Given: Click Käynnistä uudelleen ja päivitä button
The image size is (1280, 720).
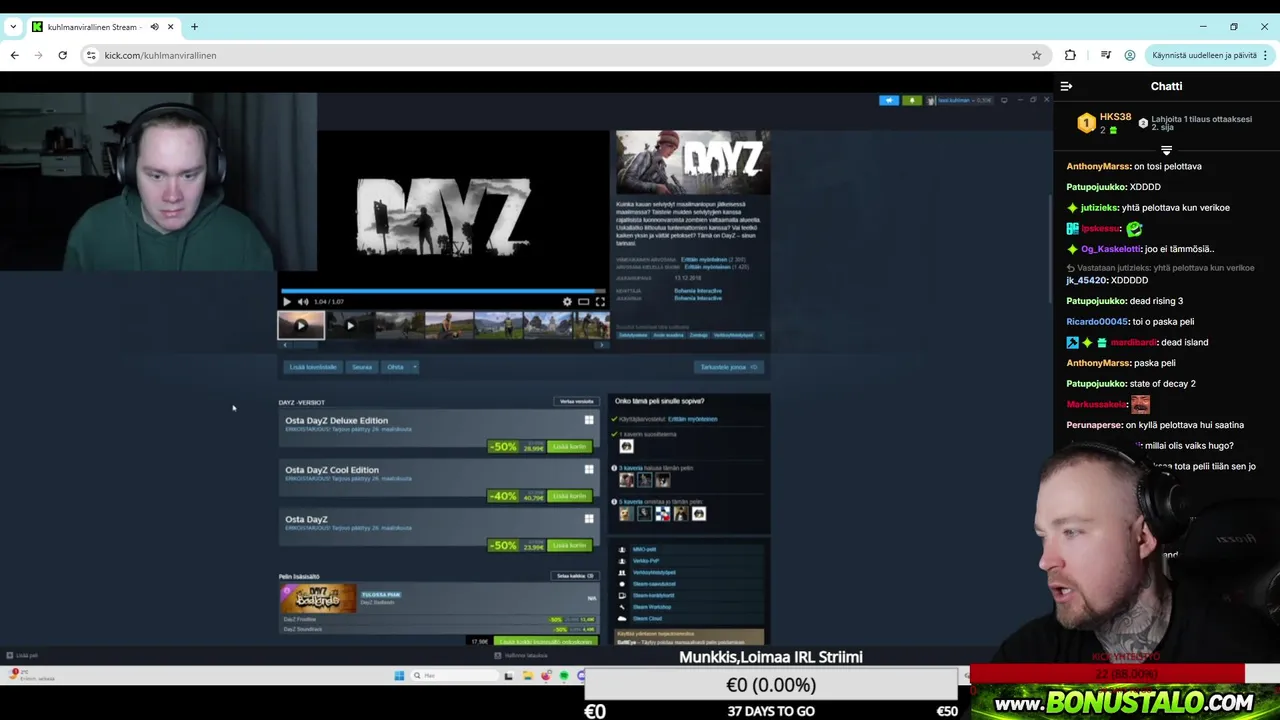Looking at the screenshot, I should pos(1210,55).
